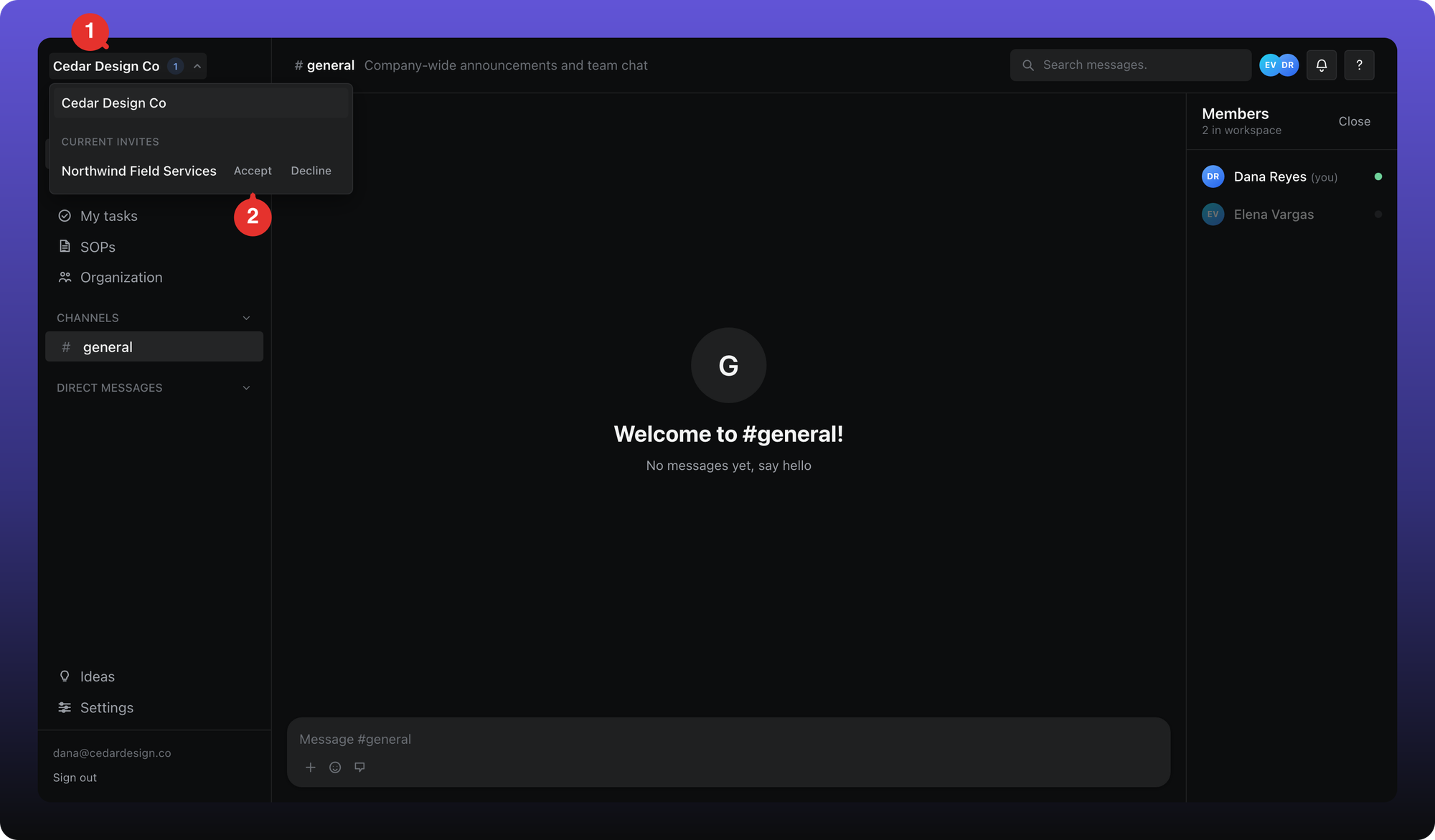Image resolution: width=1435 pixels, height=840 pixels.
Task: Sign out of the account
Action: pyautogui.click(x=75, y=778)
